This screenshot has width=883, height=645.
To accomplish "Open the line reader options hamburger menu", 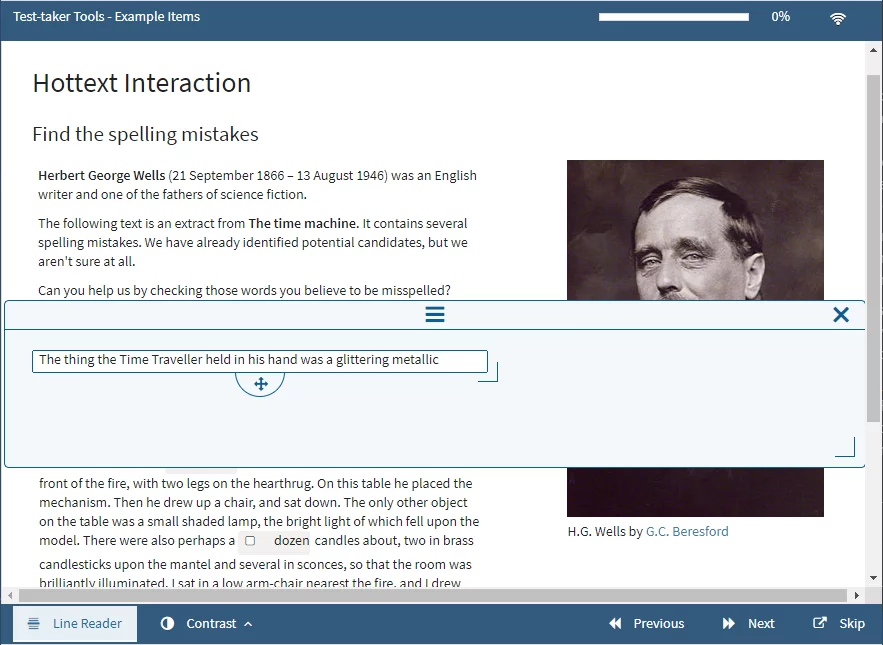I will (435, 314).
